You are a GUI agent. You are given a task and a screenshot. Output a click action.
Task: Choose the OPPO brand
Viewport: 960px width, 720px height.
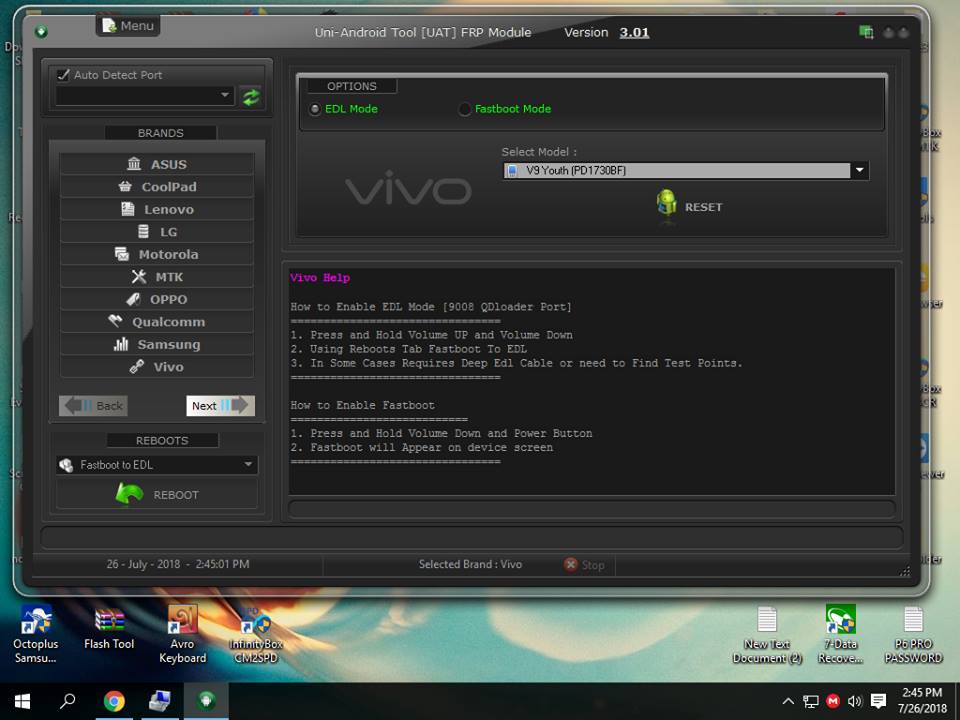point(157,299)
